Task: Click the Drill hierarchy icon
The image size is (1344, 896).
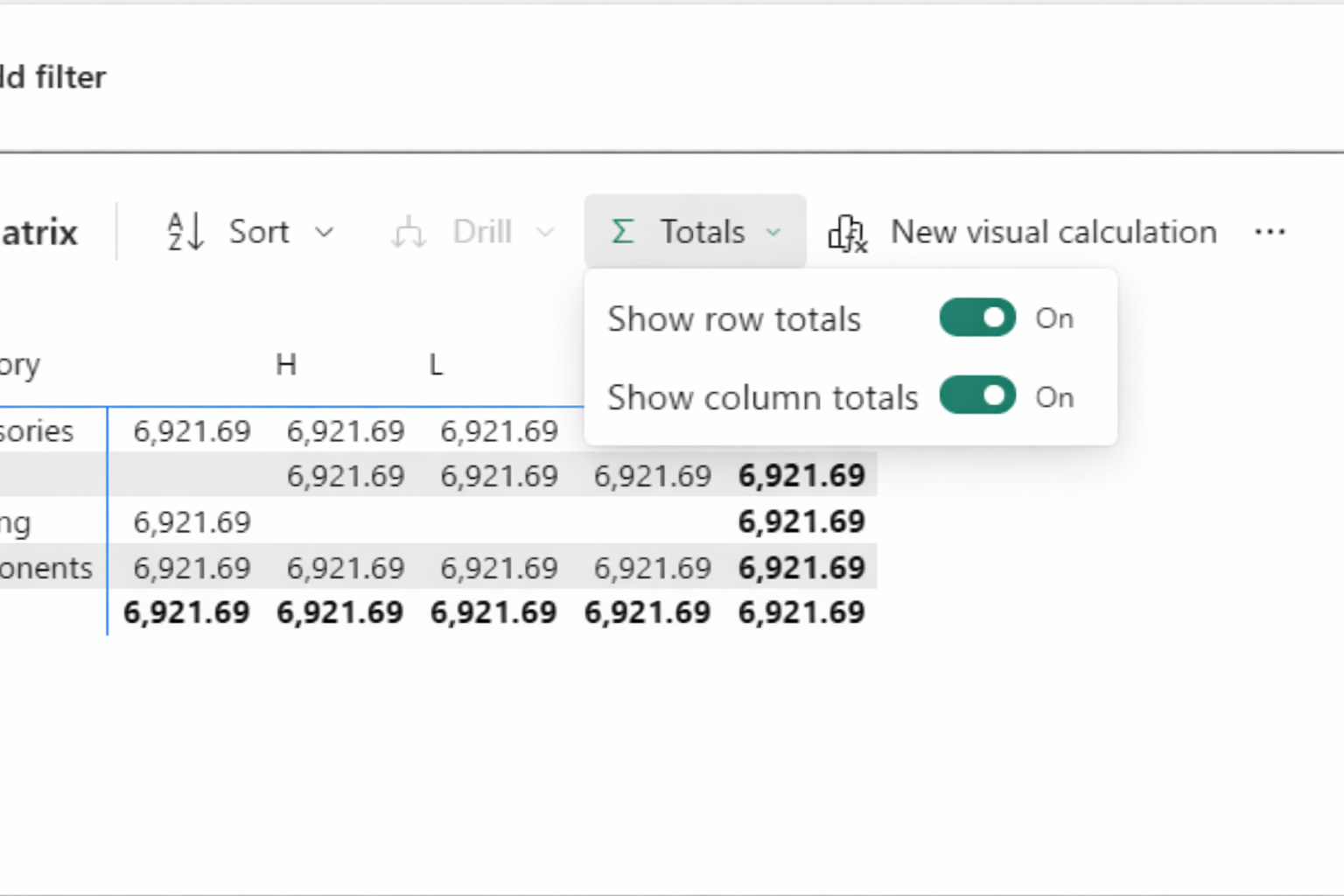Action: point(409,233)
